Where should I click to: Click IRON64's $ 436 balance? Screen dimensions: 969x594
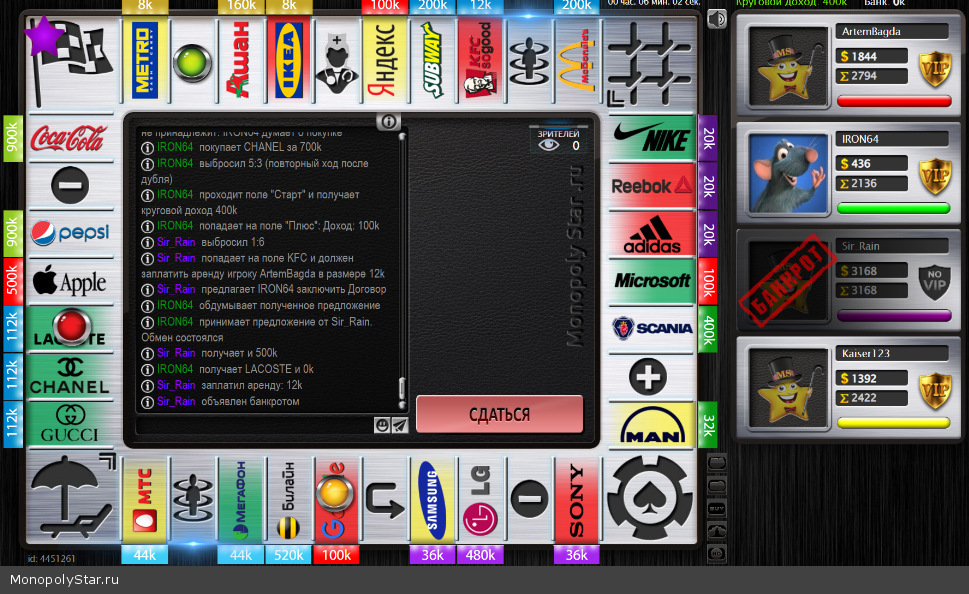coord(872,164)
